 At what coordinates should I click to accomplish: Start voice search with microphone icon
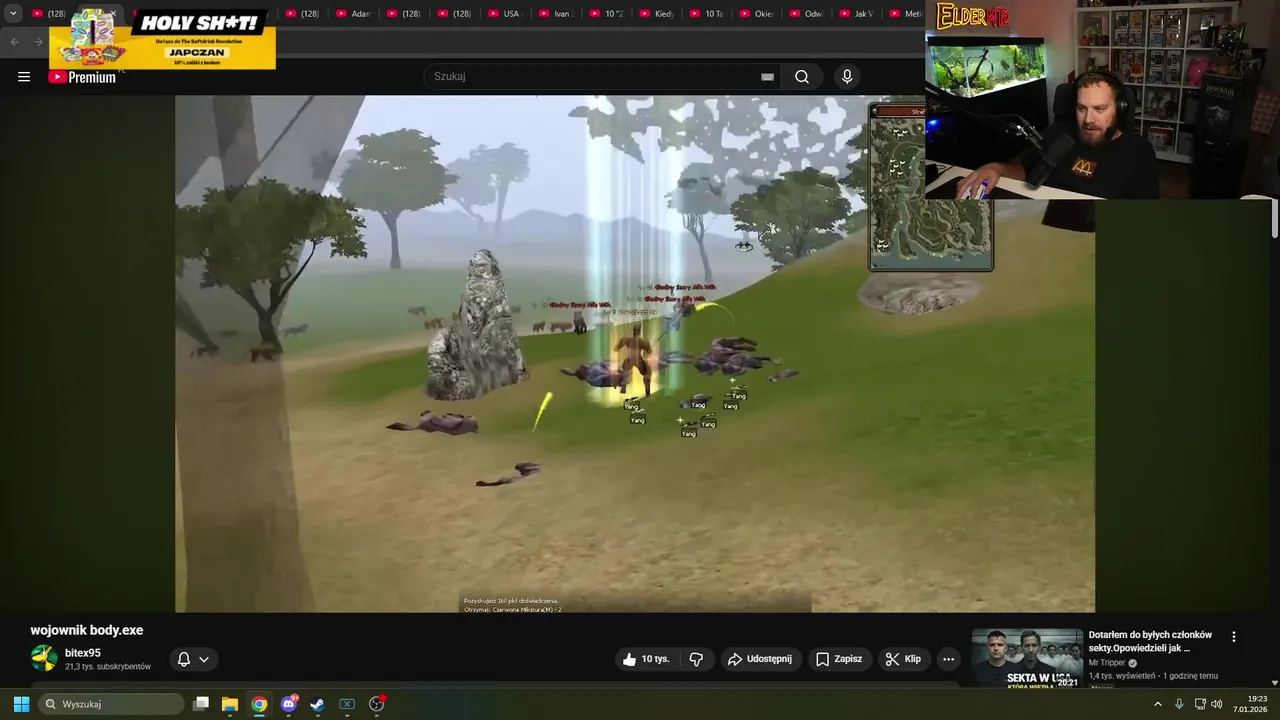pyautogui.click(x=847, y=77)
